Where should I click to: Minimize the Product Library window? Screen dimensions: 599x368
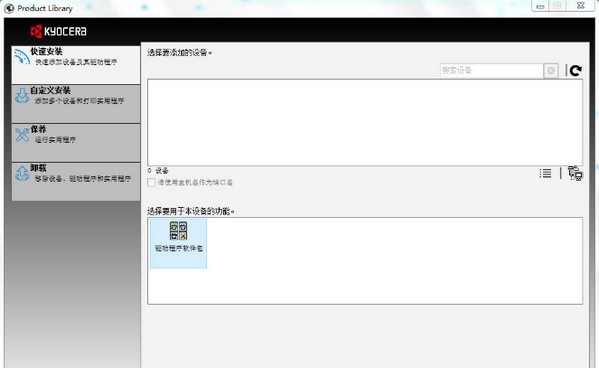[x=540, y=6]
